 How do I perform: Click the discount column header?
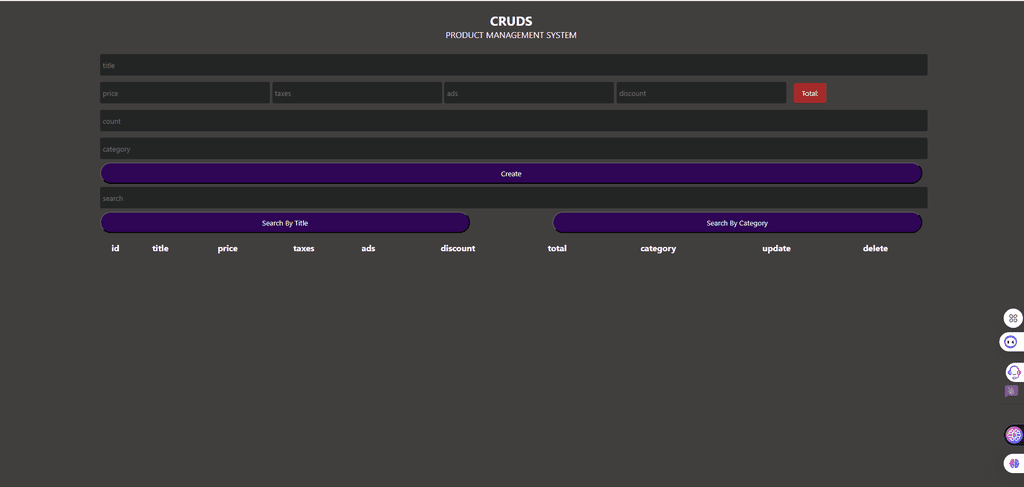[x=458, y=249]
